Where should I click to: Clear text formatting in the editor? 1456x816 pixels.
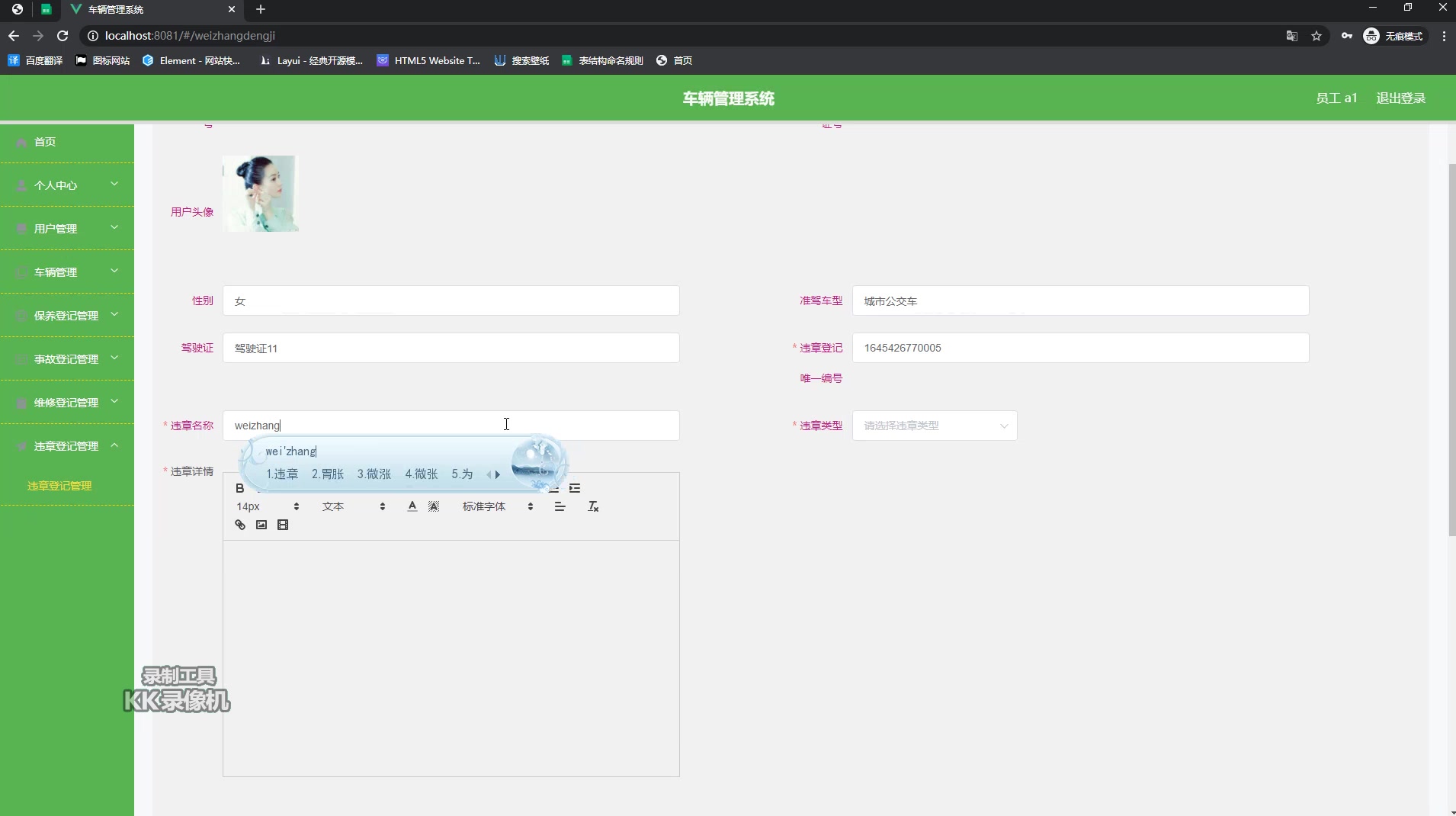(x=593, y=506)
